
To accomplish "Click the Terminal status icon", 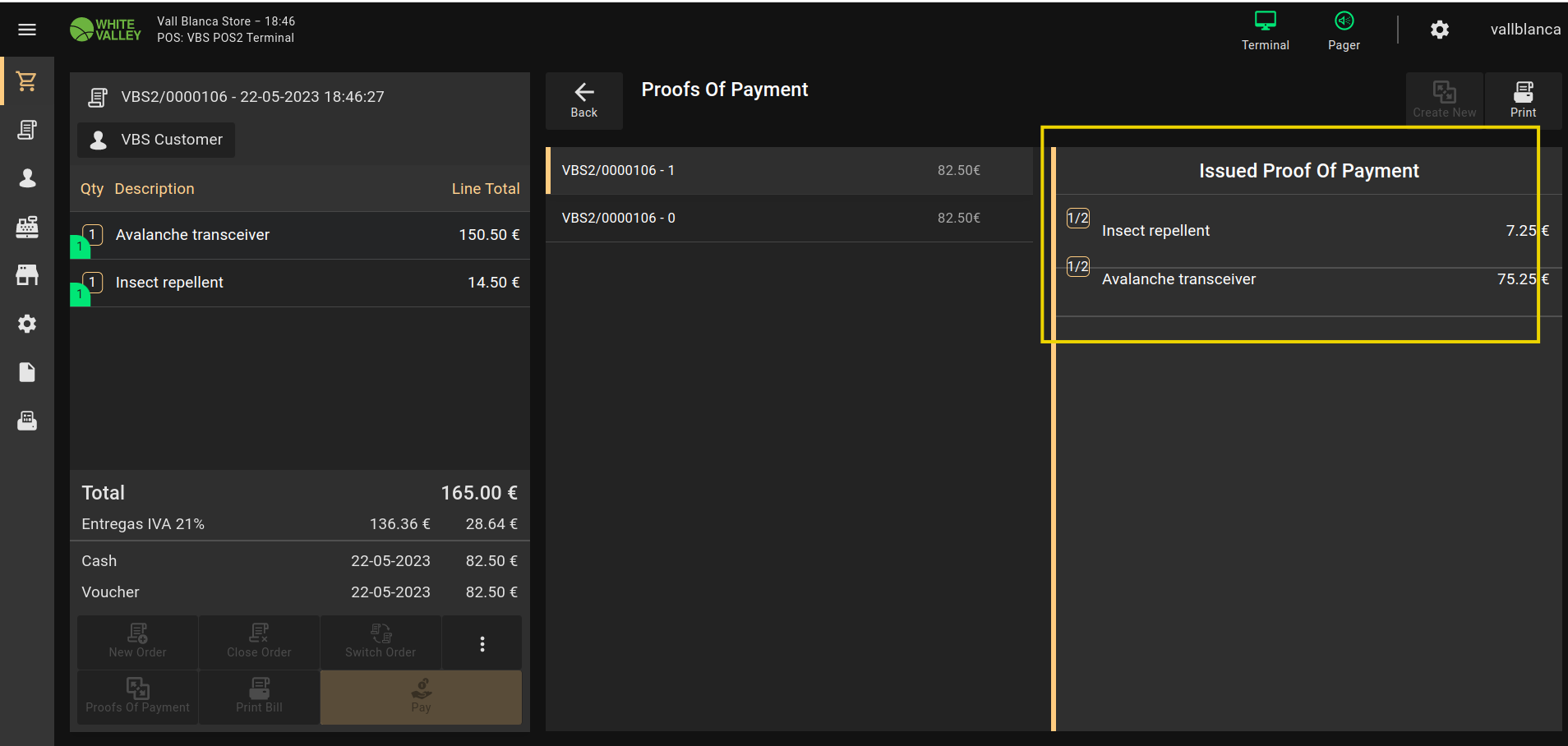I will pyautogui.click(x=1265, y=30).
